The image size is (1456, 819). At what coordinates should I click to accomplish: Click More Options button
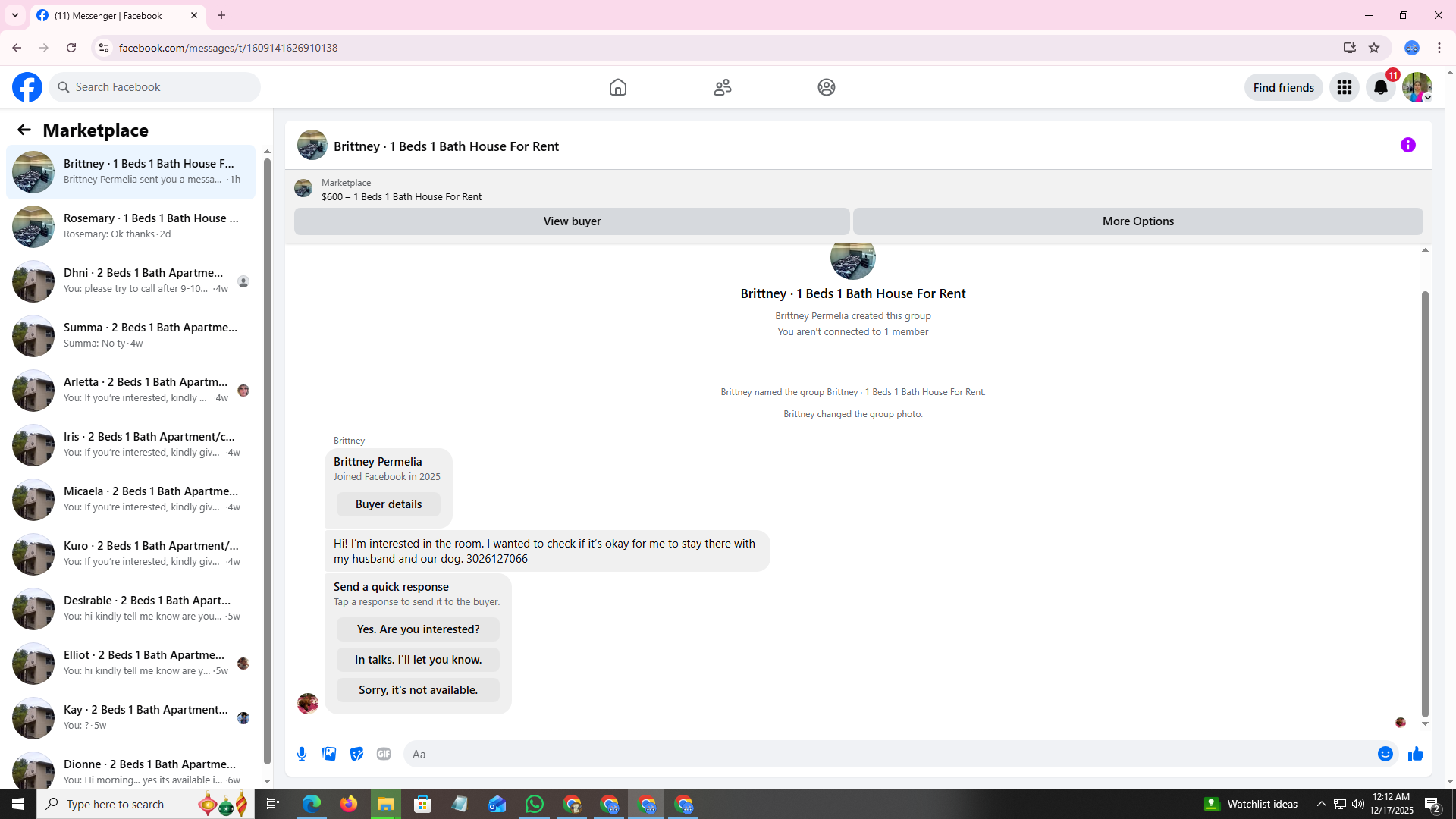[x=1137, y=221]
